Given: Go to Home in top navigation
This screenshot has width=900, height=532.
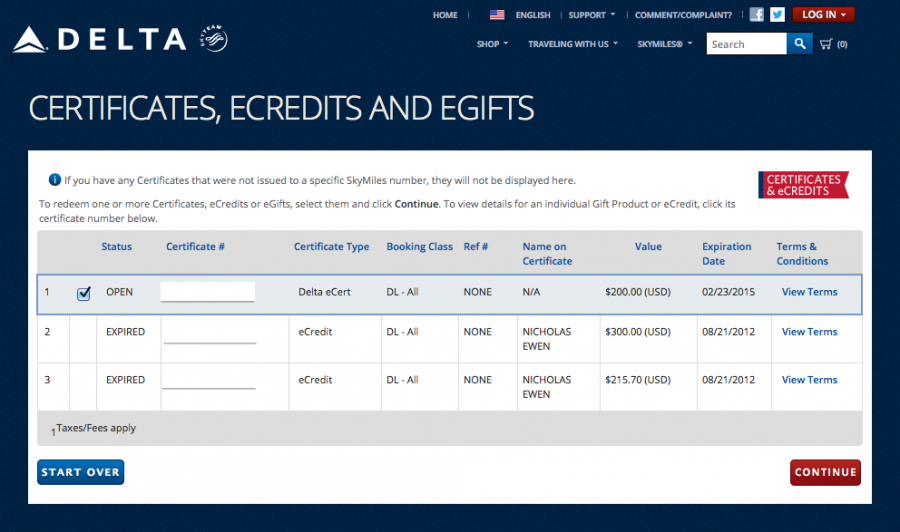Looking at the screenshot, I should 445,15.
